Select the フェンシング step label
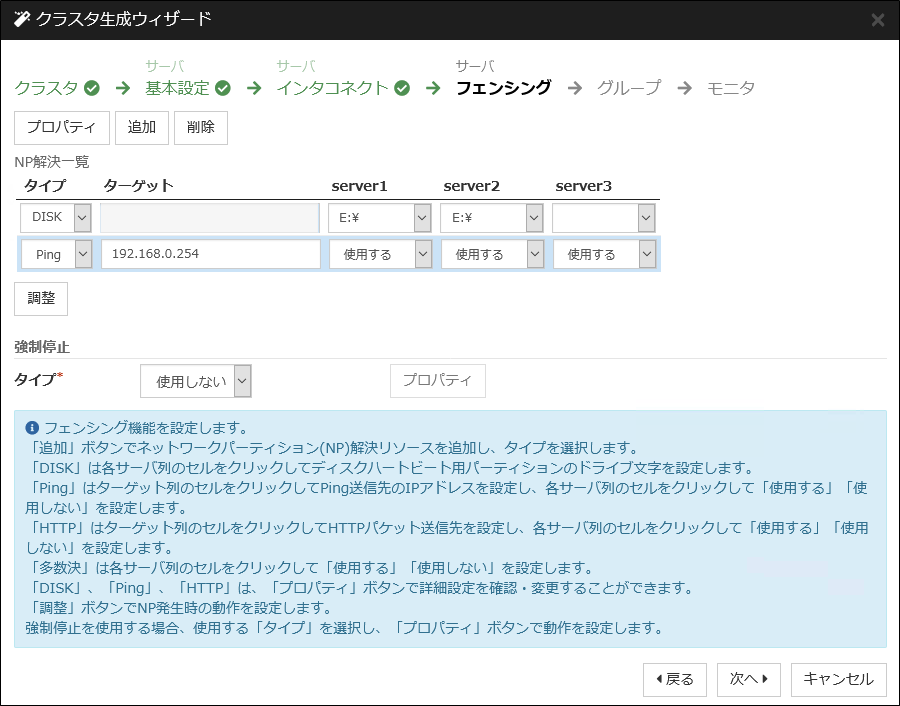This screenshot has width=900, height=706. coord(505,87)
